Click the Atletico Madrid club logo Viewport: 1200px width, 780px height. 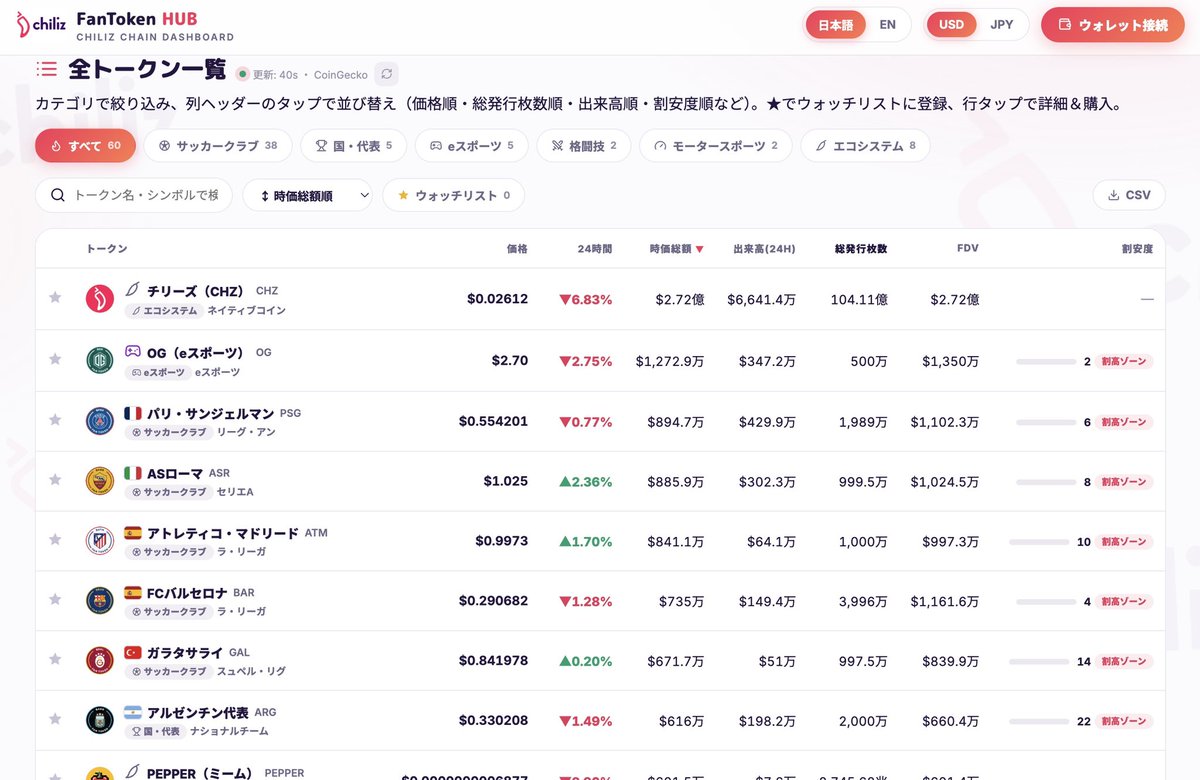point(100,541)
